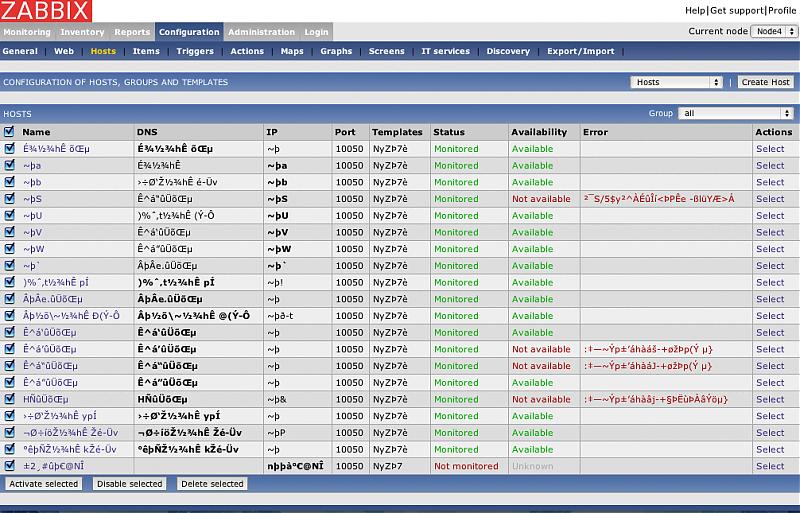Sort hosts by IP column header

click(272, 132)
